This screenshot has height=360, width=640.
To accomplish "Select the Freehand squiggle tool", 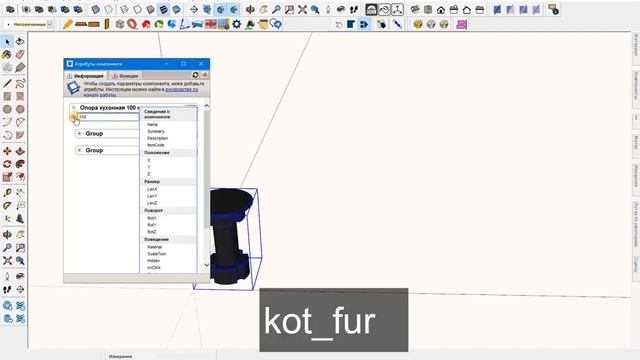I will click(20, 84).
